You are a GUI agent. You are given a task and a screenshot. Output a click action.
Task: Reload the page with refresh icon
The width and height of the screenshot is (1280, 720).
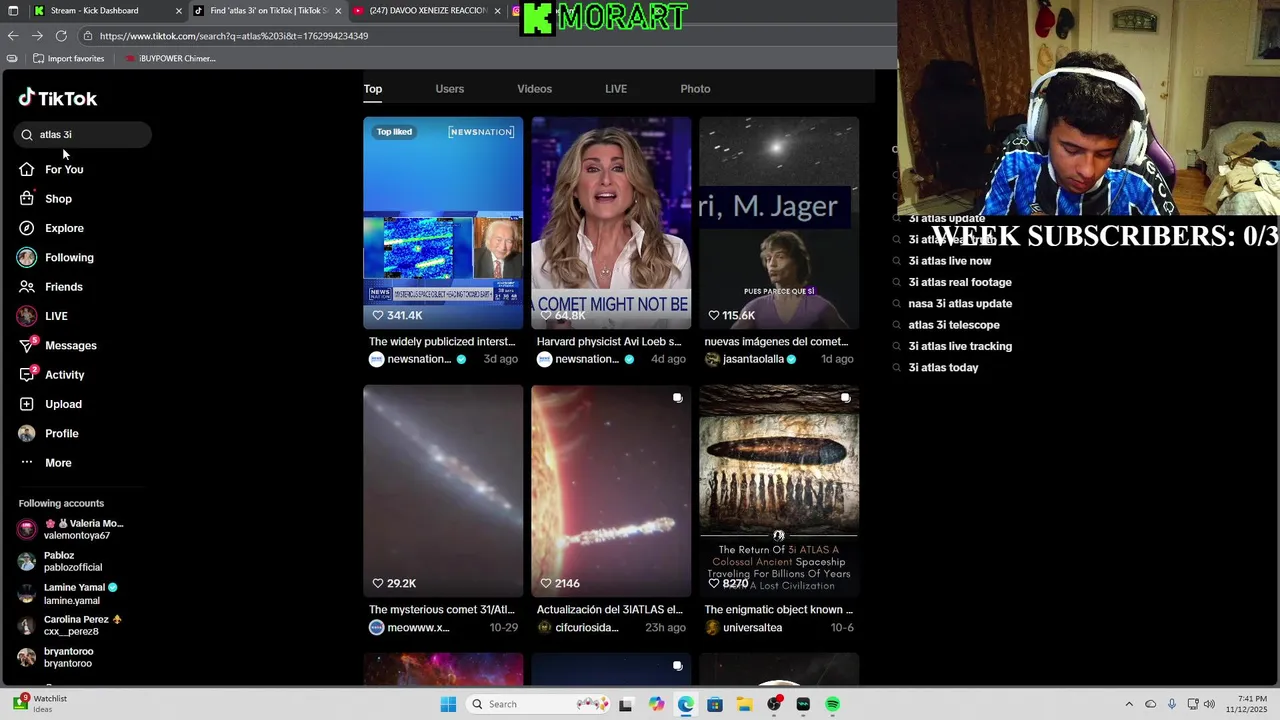[x=61, y=36]
